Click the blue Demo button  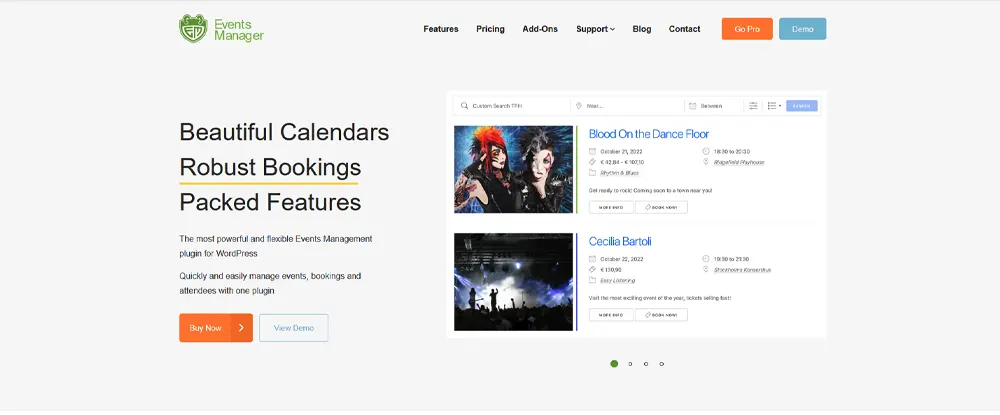802,29
